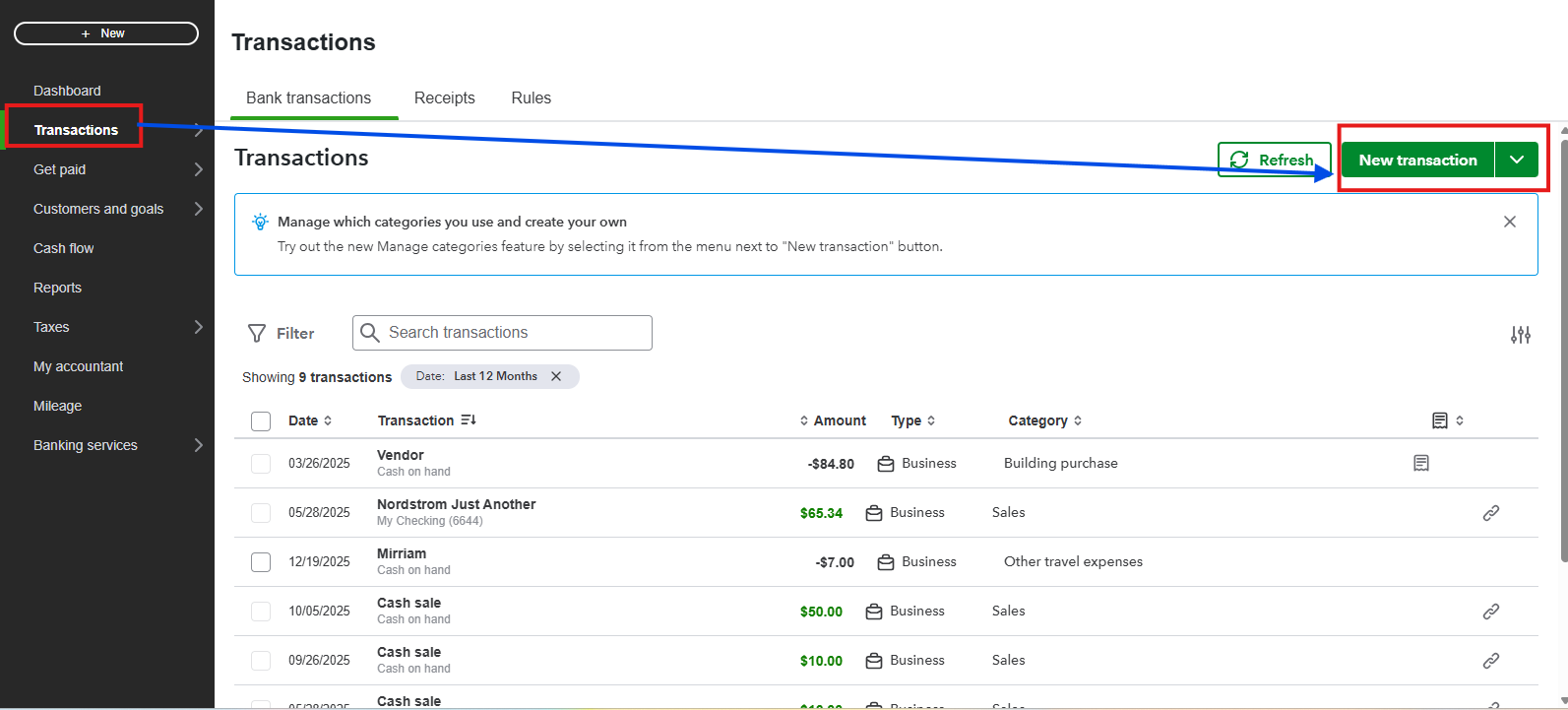Click the Search transactions input field
The image size is (1568, 710).
pos(512,333)
